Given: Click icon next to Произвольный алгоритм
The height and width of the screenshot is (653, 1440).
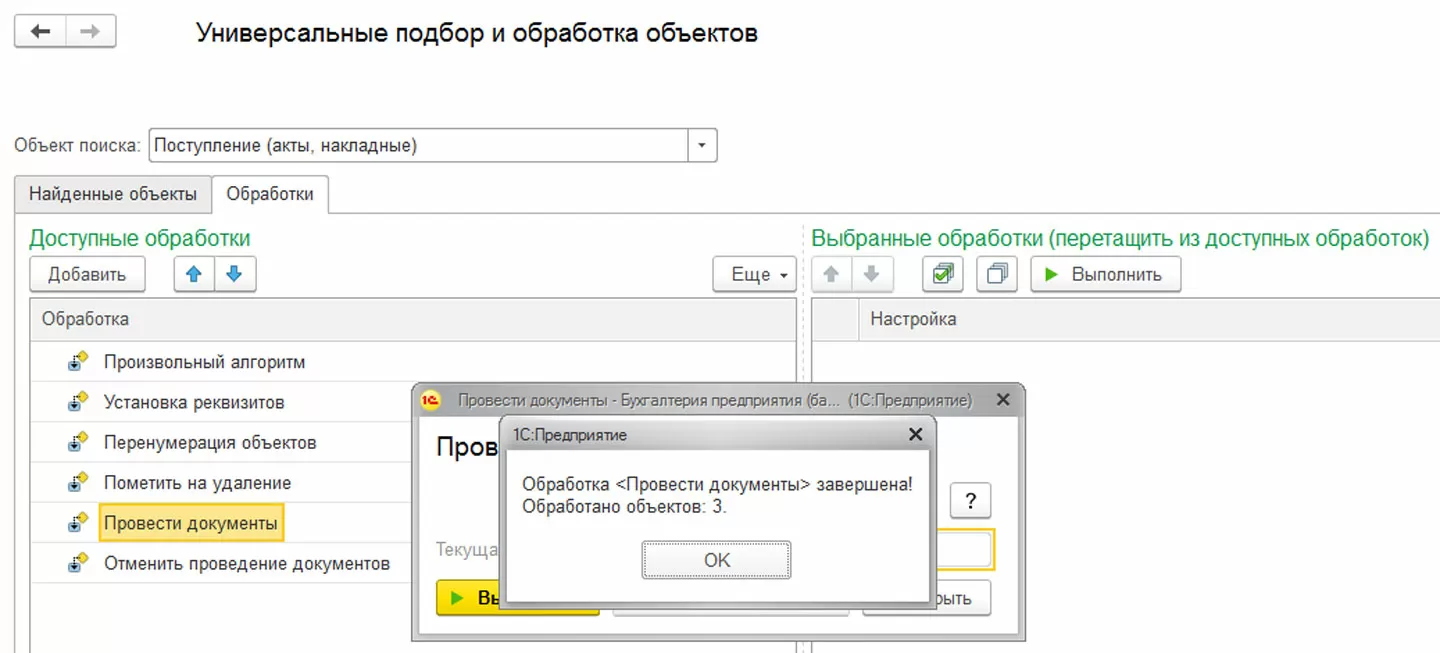Looking at the screenshot, I should click(78, 362).
